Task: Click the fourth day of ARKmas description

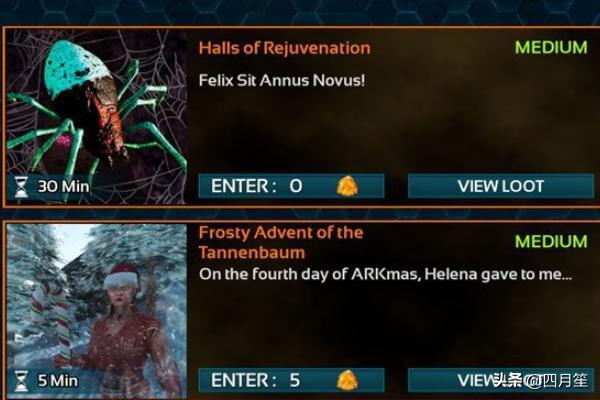Action: 385,274
